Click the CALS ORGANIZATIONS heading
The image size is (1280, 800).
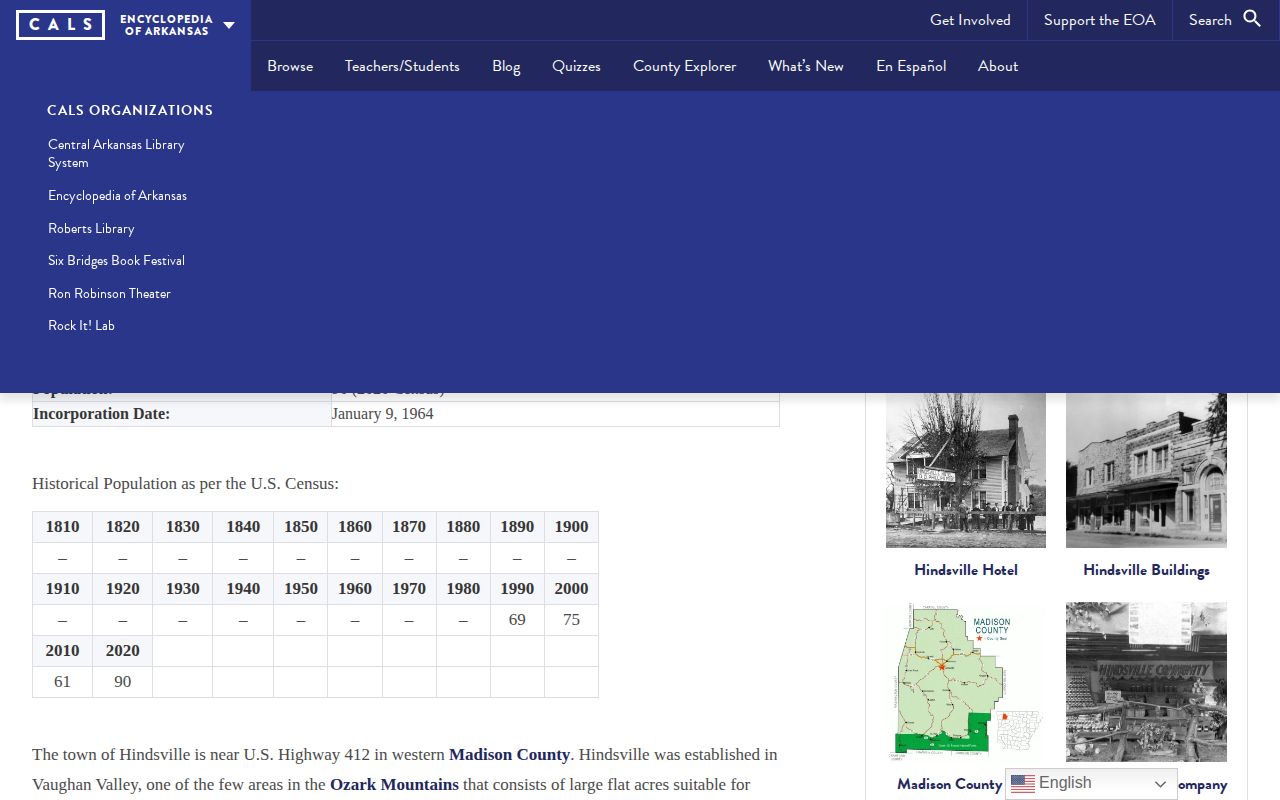tap(130, 110)
